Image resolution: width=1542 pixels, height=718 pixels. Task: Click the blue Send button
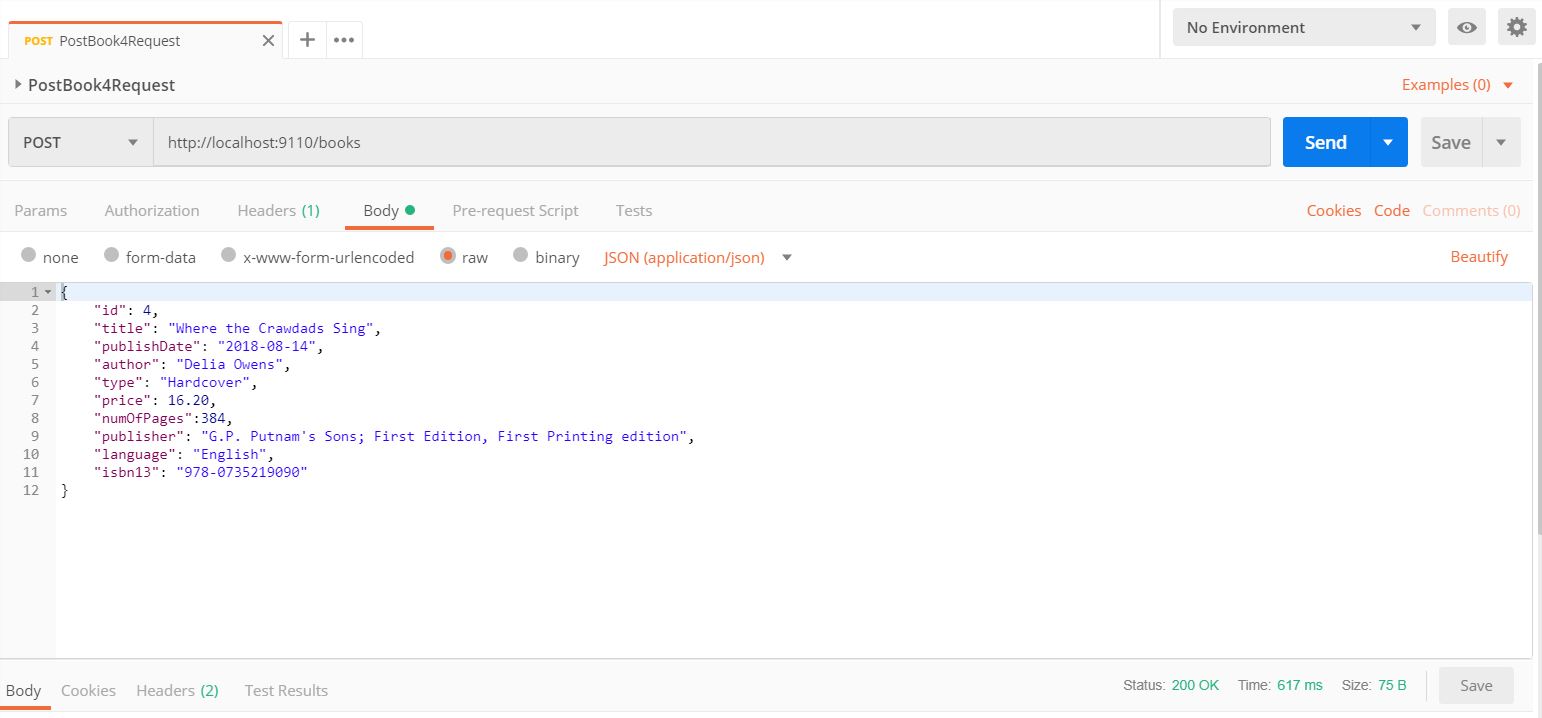pos(1325,142)
